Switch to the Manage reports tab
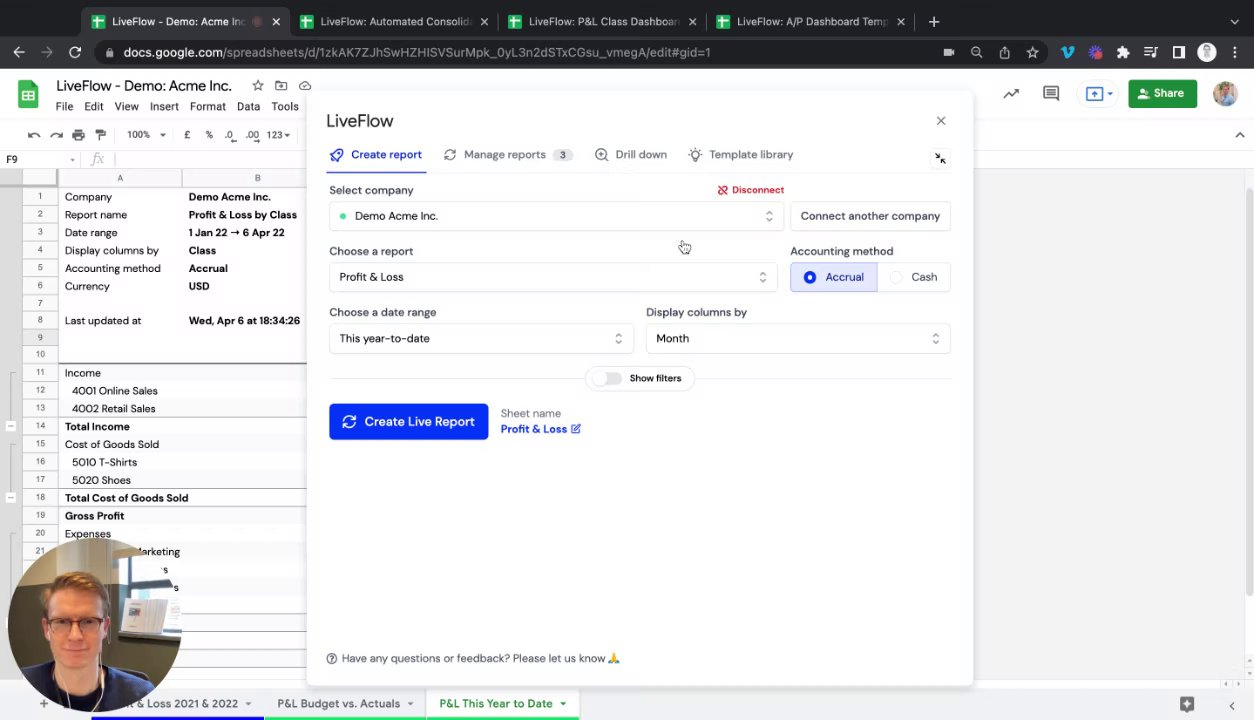This screenshot has width=1254, height=720. click(506, 155)
